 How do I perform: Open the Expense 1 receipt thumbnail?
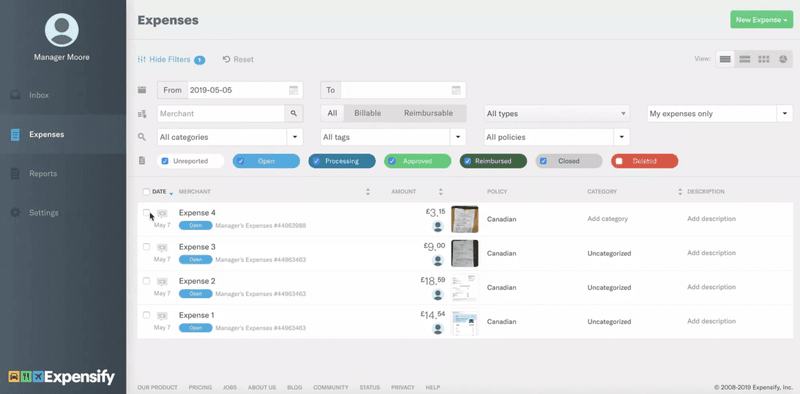465,322
